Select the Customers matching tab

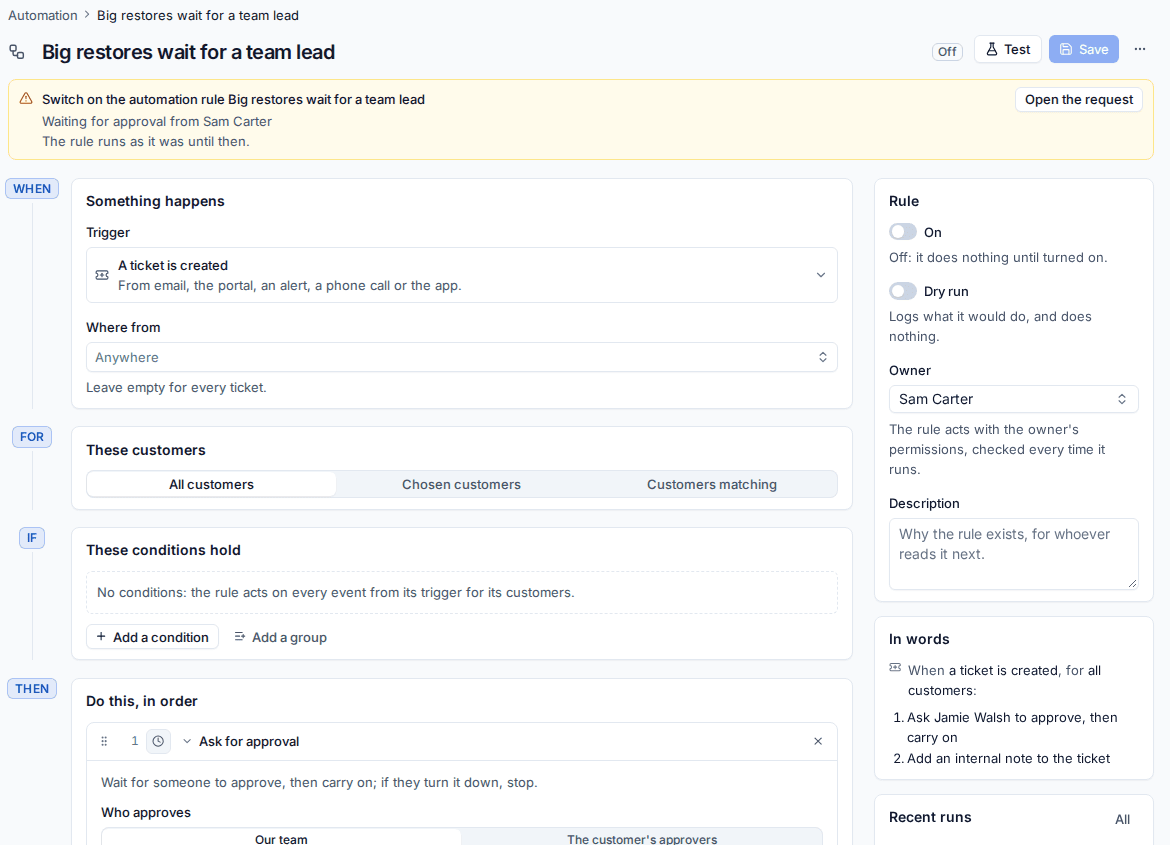712,484
